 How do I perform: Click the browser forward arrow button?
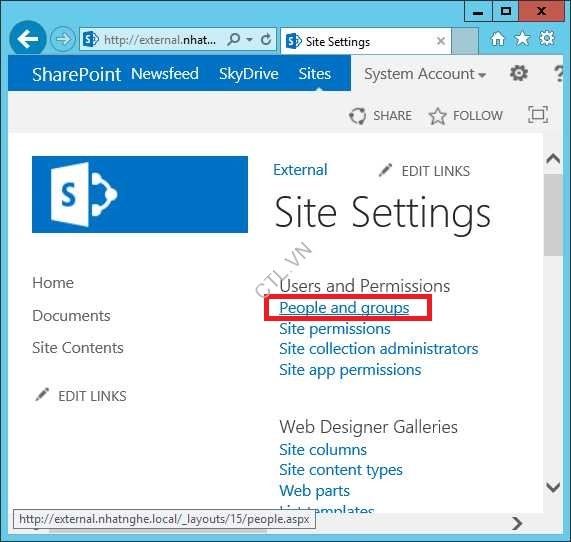(x=62, y=39)
